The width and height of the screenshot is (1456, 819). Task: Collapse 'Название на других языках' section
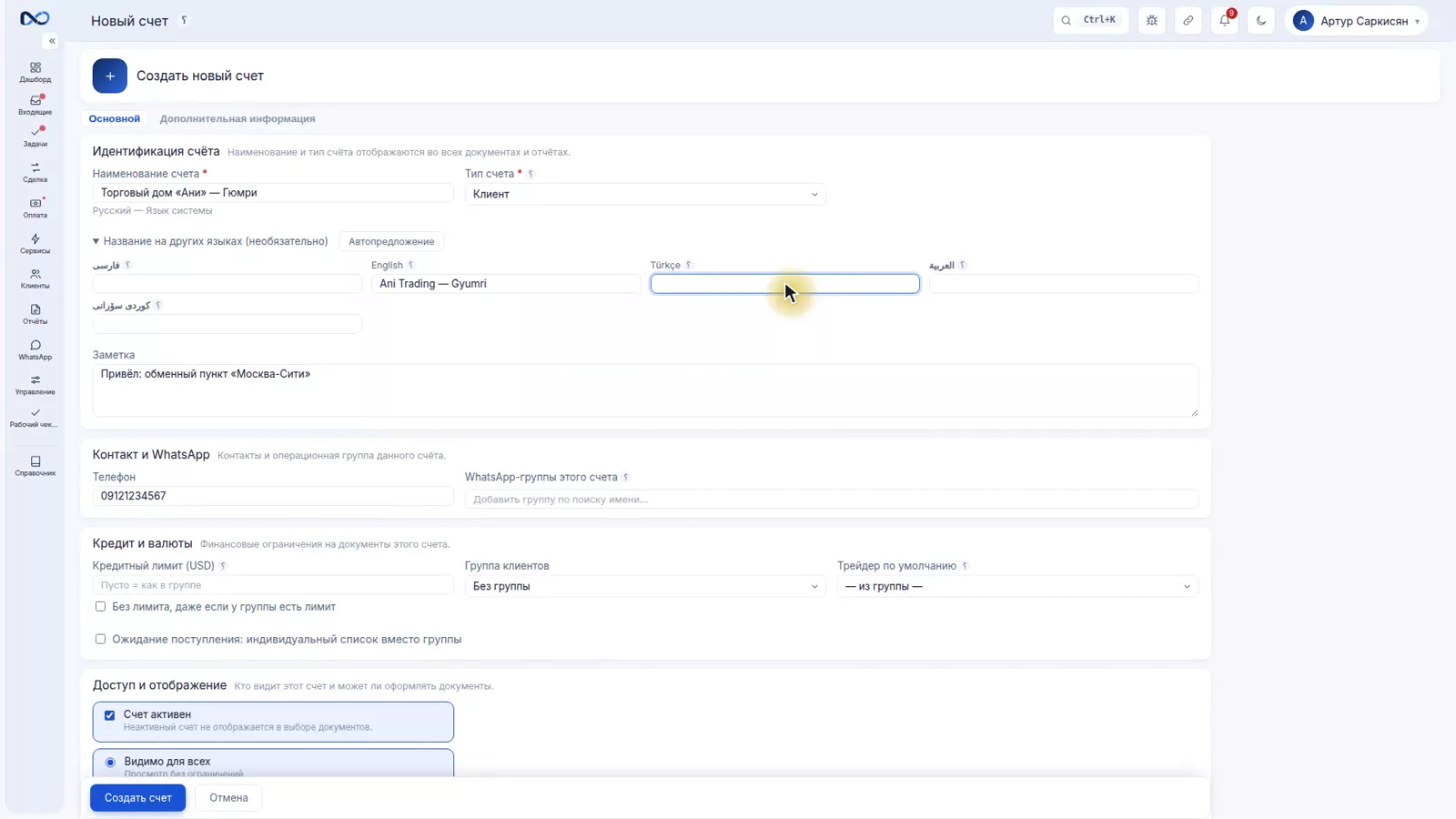coord(210,241)
